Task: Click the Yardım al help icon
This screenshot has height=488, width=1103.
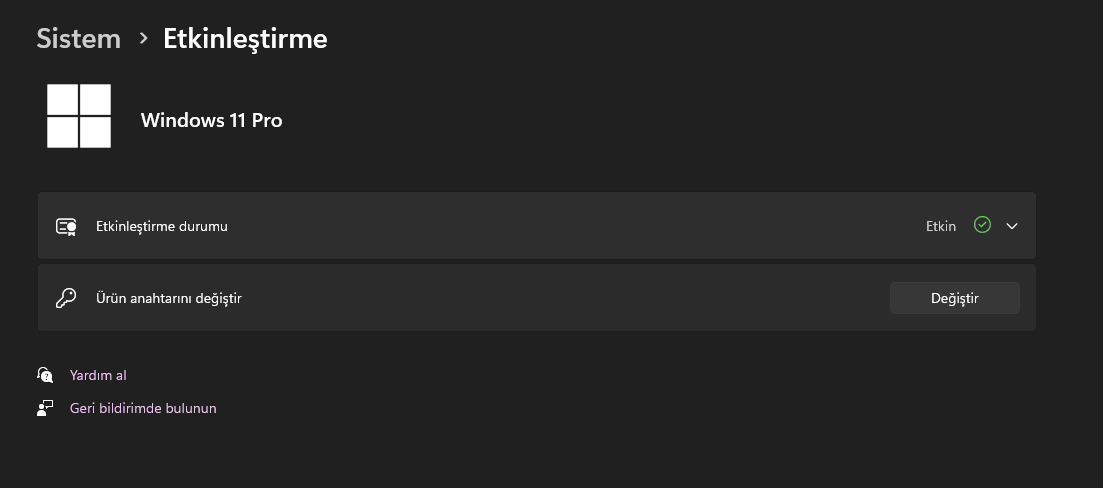Action: click(45, 375)
